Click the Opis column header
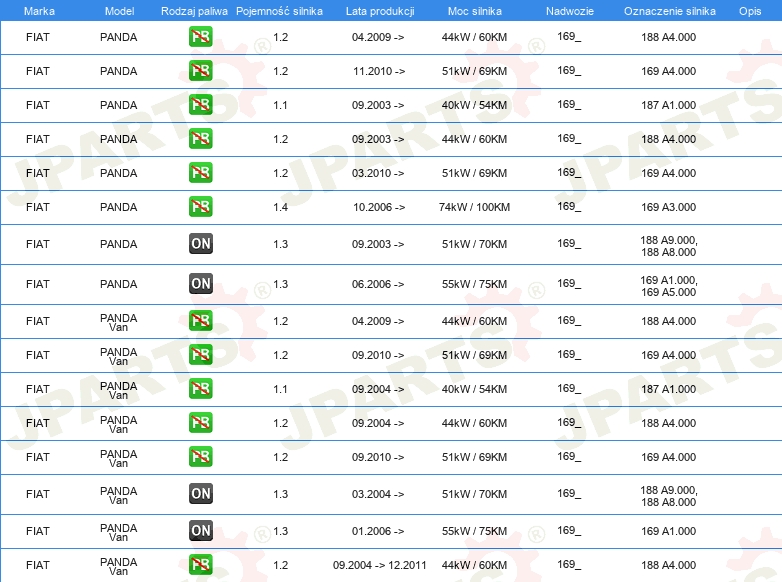The height and width of the screenshot is (582, 782). pyautogui.click(x=750, y=11)
